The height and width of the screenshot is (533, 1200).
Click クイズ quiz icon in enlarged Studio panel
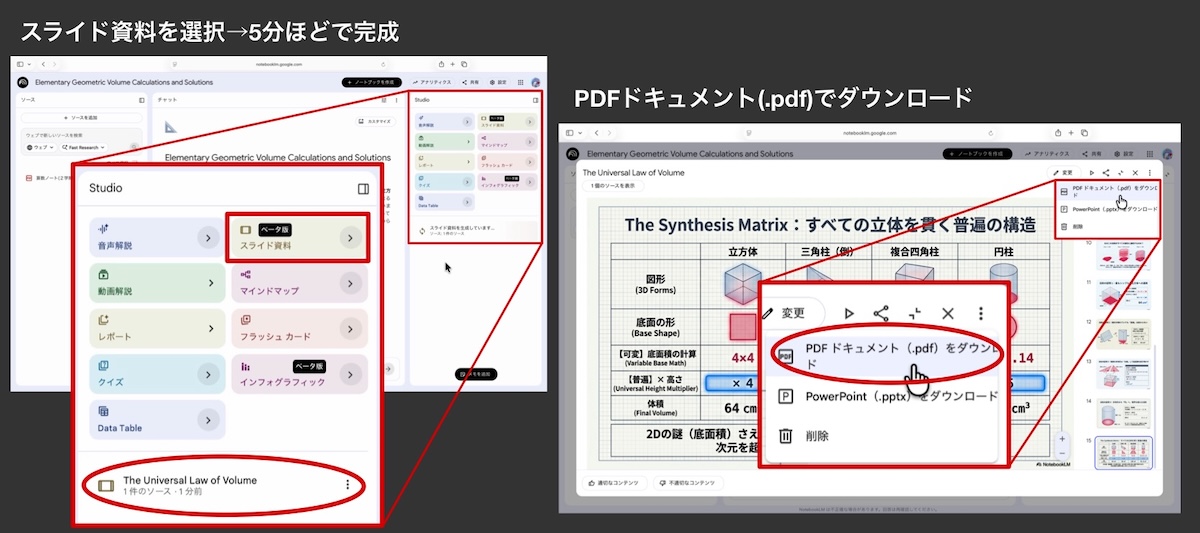[103, 365]
